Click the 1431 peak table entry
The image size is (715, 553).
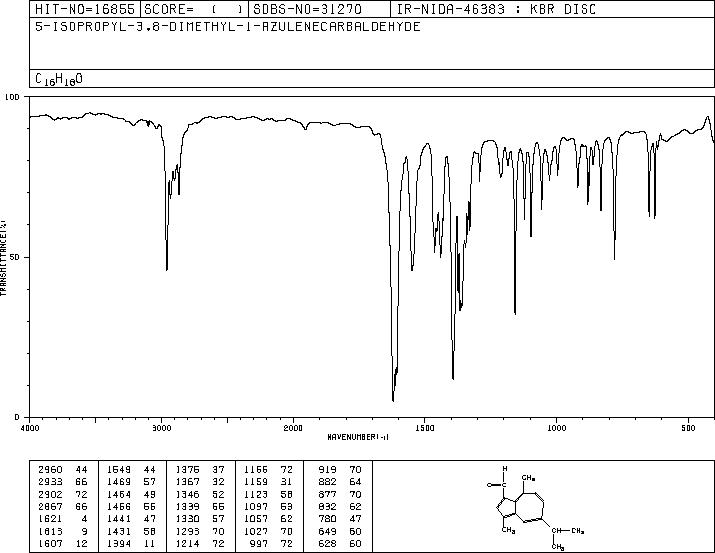coord(131,532)
